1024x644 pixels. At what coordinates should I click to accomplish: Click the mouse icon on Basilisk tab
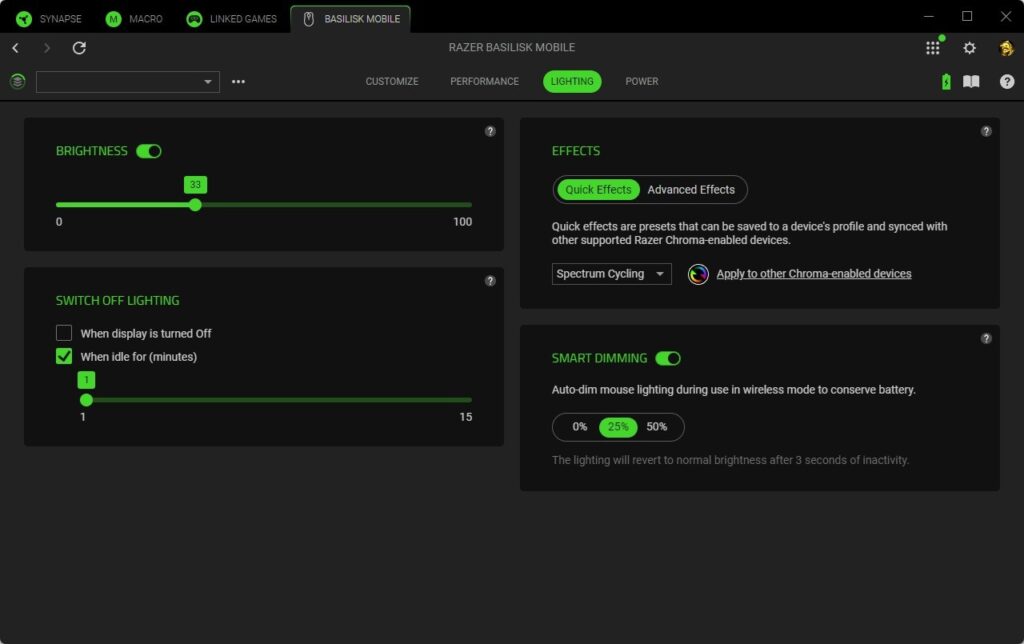point(309,19)
